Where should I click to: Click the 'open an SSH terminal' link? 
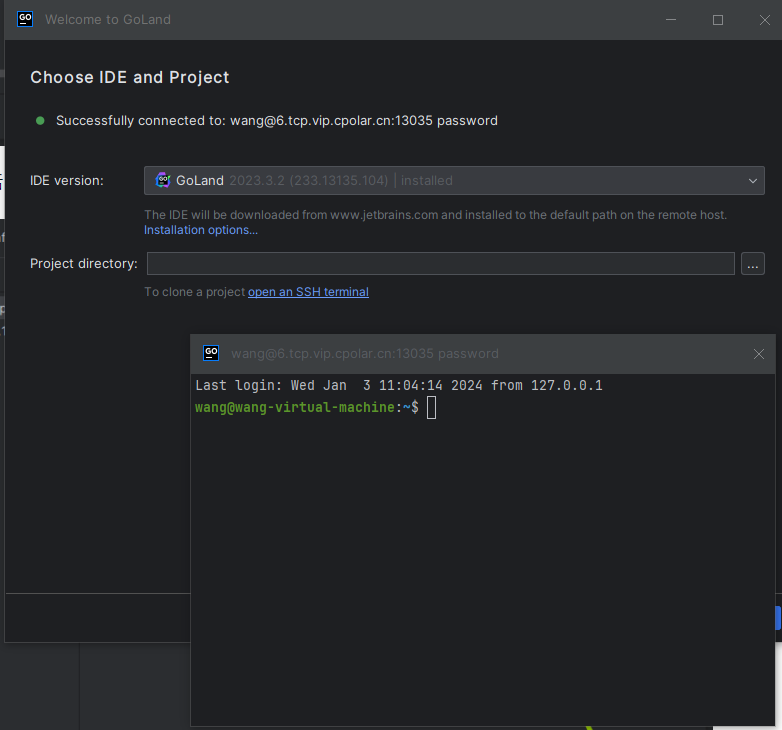point(308,292)
